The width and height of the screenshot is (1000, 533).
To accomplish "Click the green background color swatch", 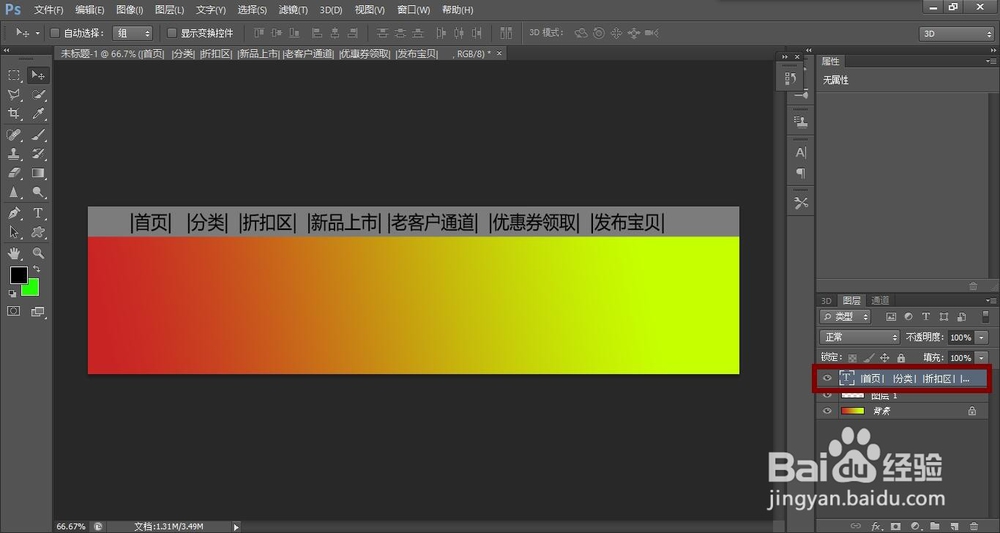I will (x=33, y=290).
